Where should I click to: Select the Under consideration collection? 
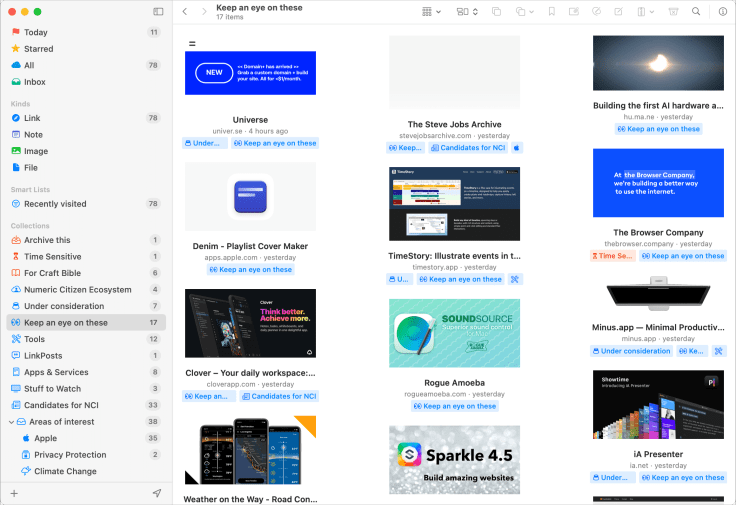[x=86, y=306]
